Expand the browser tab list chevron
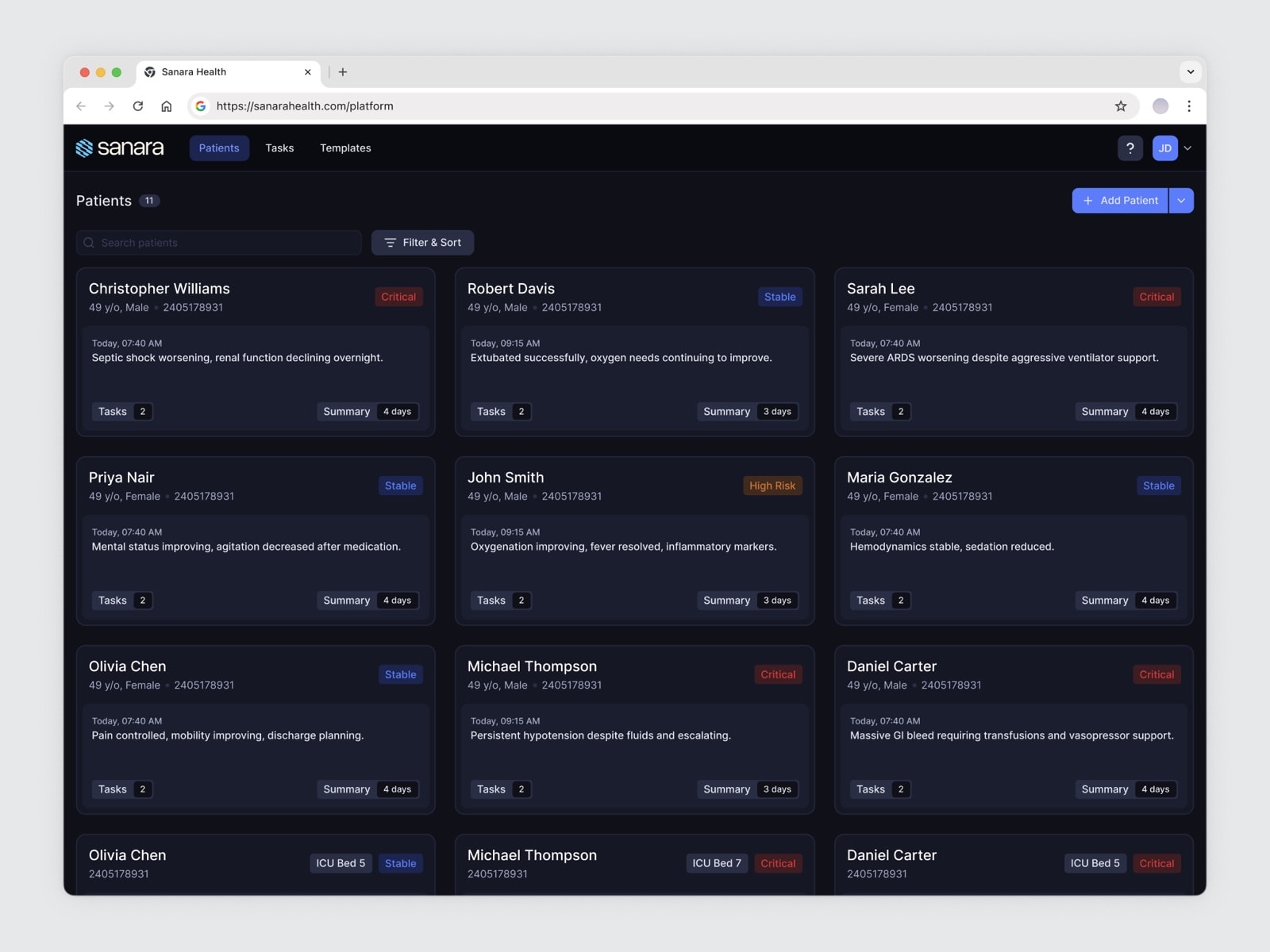1270x952 pixels. 1191,72
